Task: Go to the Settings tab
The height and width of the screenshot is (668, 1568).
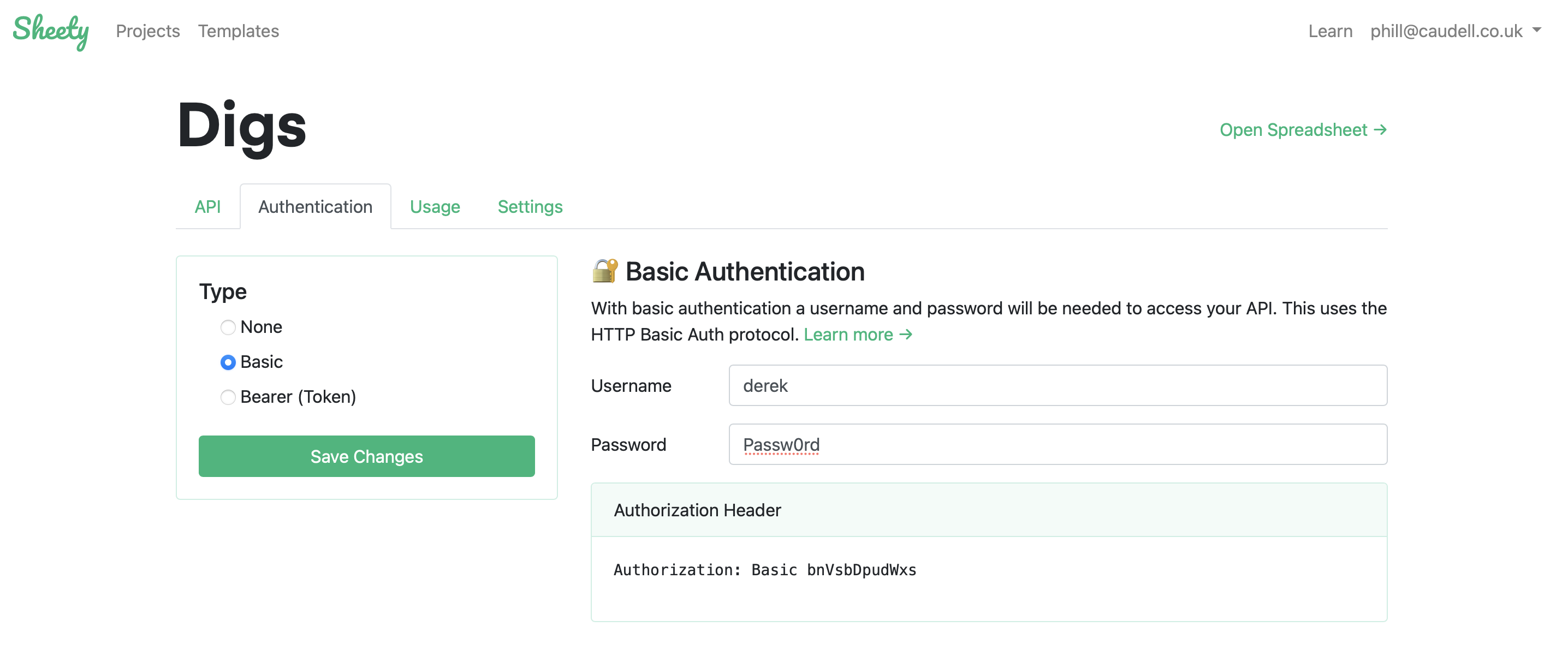Action: (530, 207)
